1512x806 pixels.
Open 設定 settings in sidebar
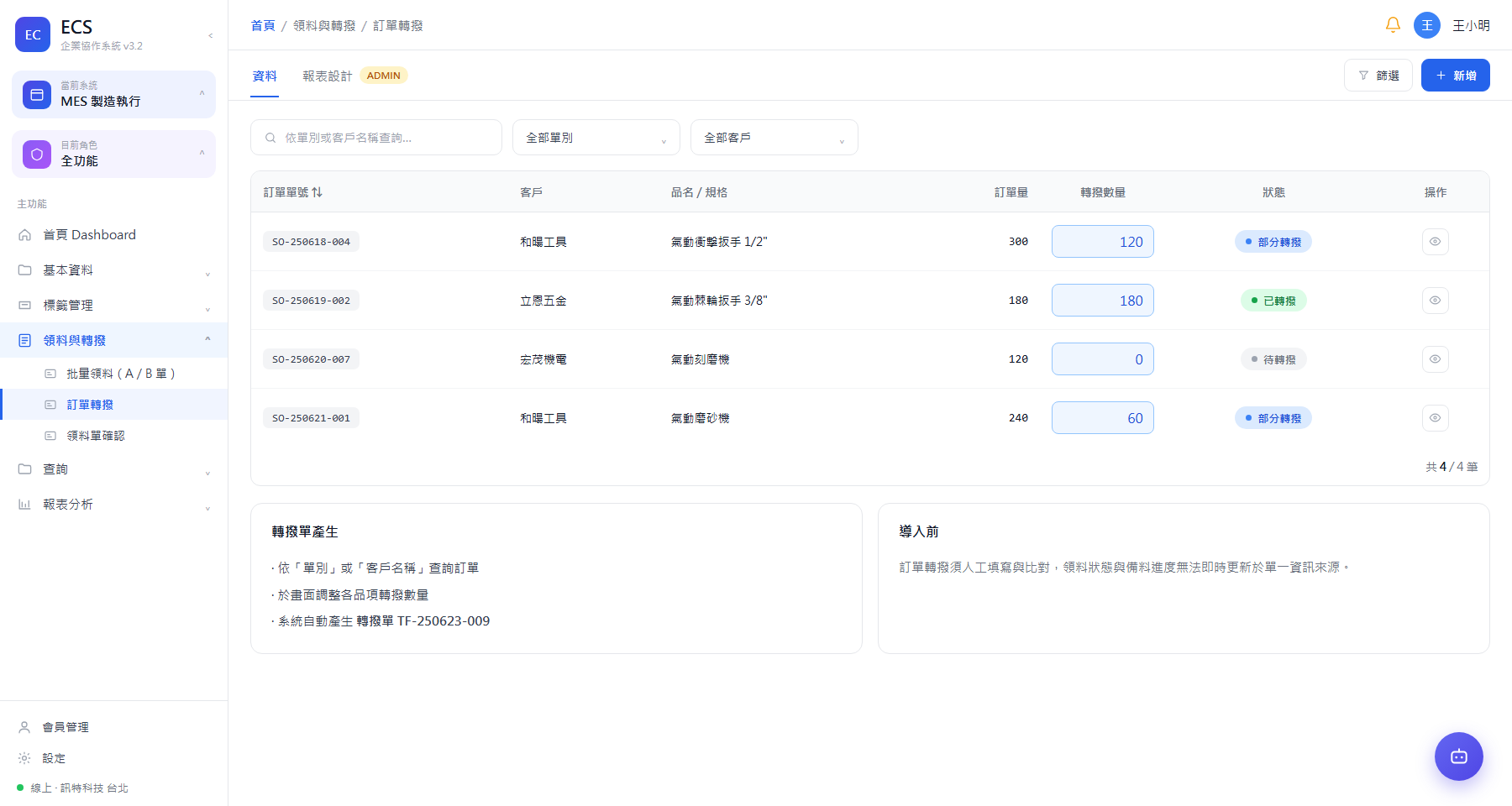(x=114, y=758)
